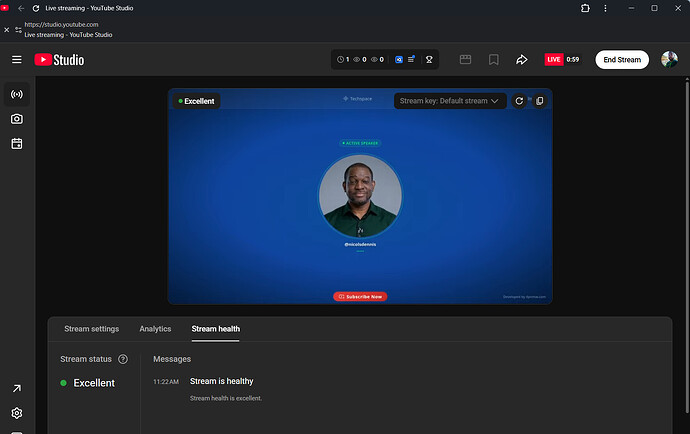
Task: Click the End Stream button
Action: click(622, 59)
